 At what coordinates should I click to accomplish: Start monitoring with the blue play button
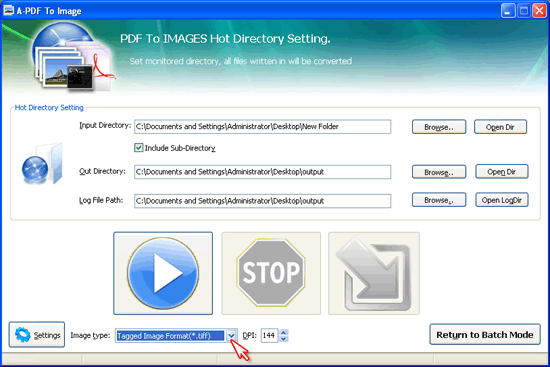pos(163,273)
